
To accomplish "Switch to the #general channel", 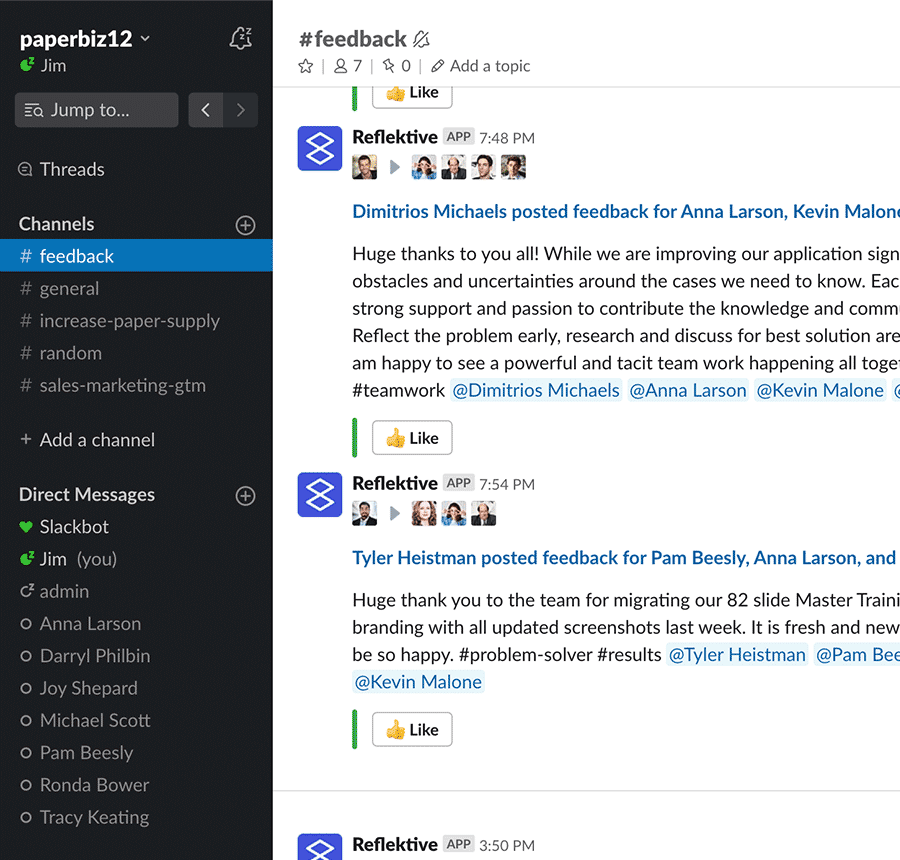I will (136, 288).
